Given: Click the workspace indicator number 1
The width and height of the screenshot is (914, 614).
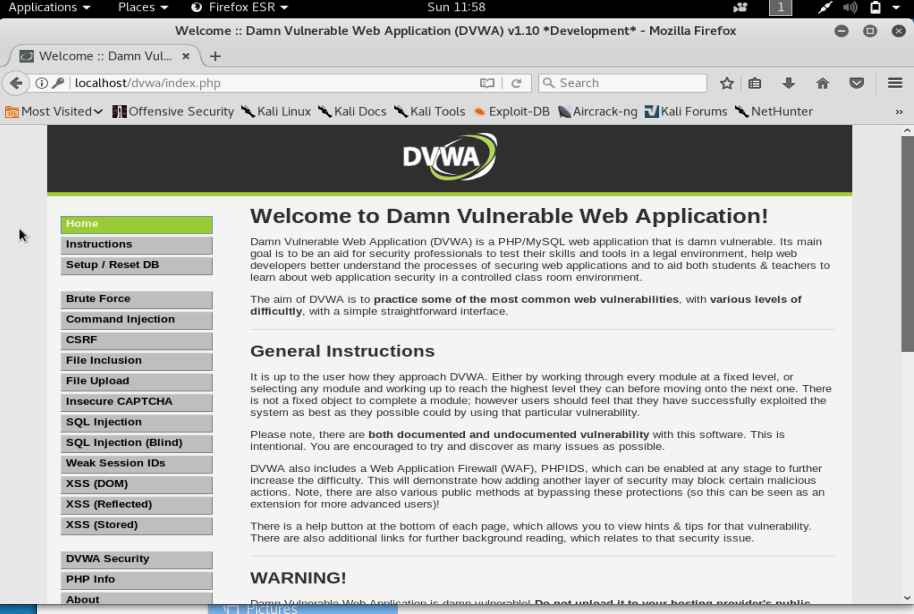Looking at the screenshot, I should click(780, 8).
